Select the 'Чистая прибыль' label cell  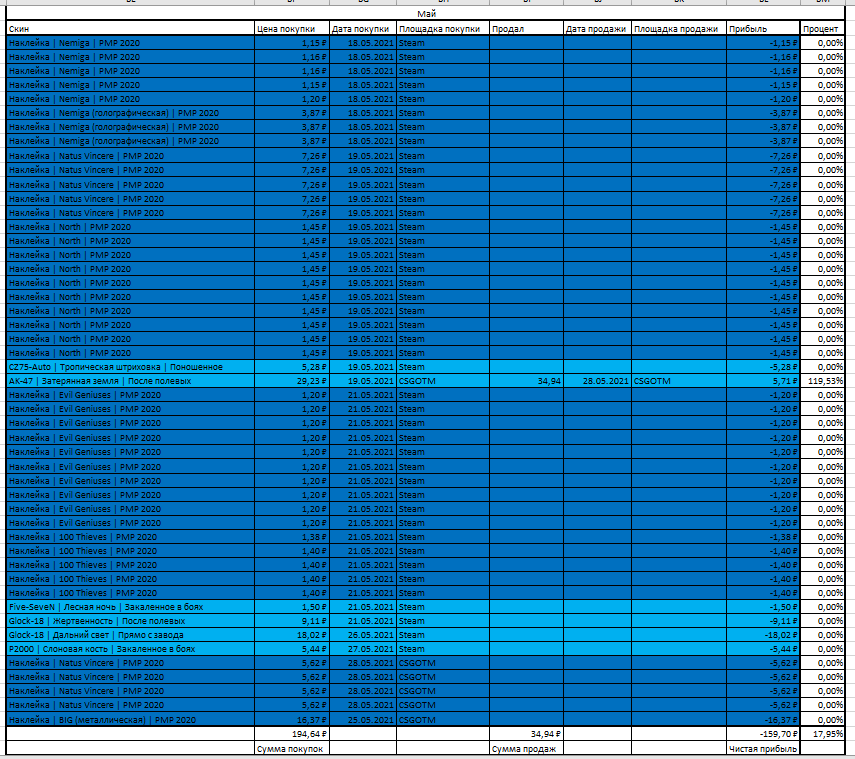pos(763,749)
